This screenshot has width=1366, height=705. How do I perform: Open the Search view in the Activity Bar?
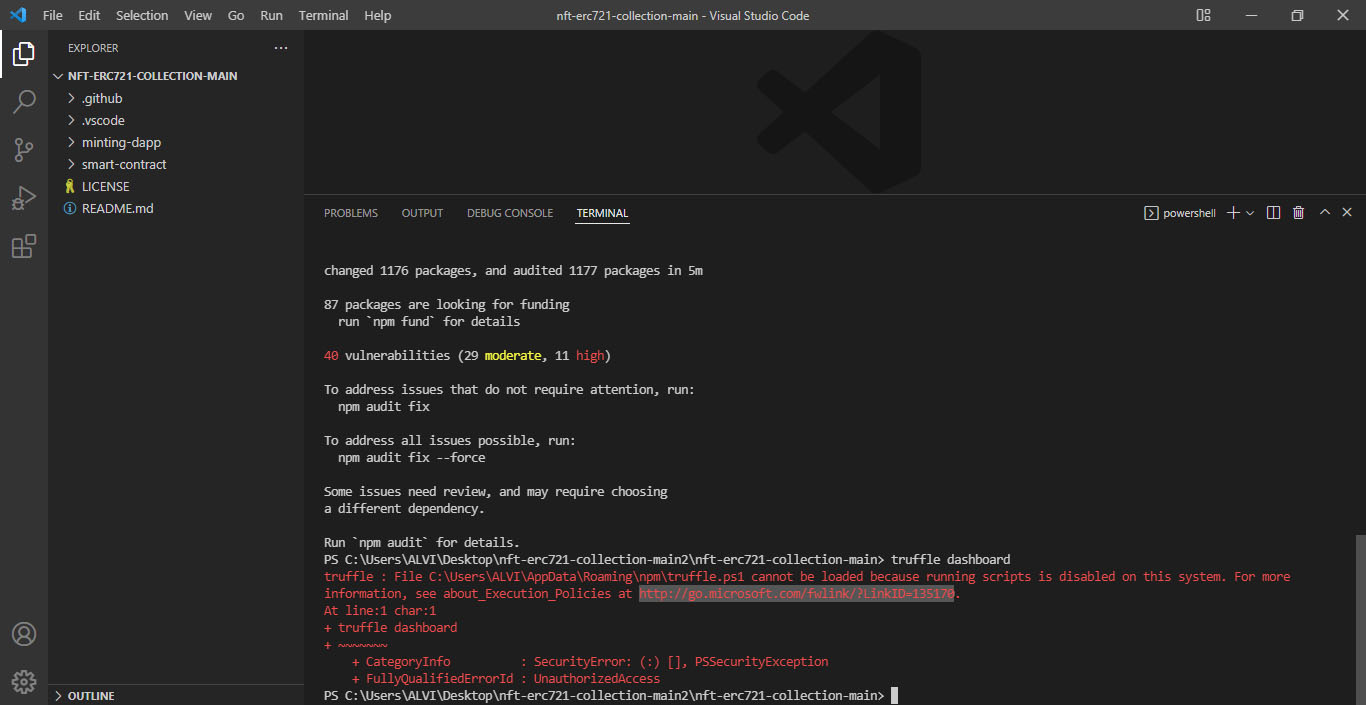coord(24,101)
